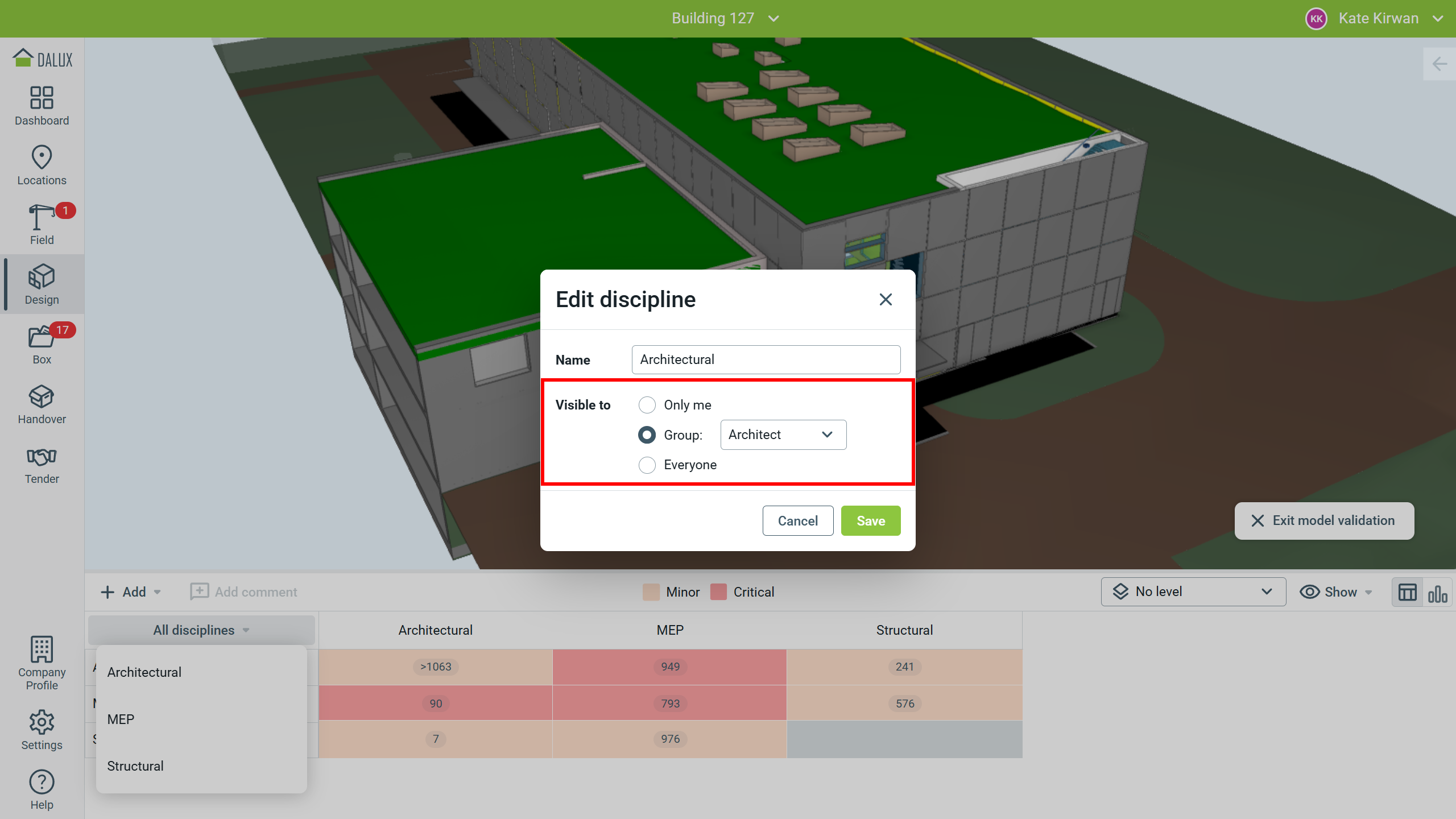Open the Tender module
This screenshot has width=1456, height=819.
tap(42, 464)
